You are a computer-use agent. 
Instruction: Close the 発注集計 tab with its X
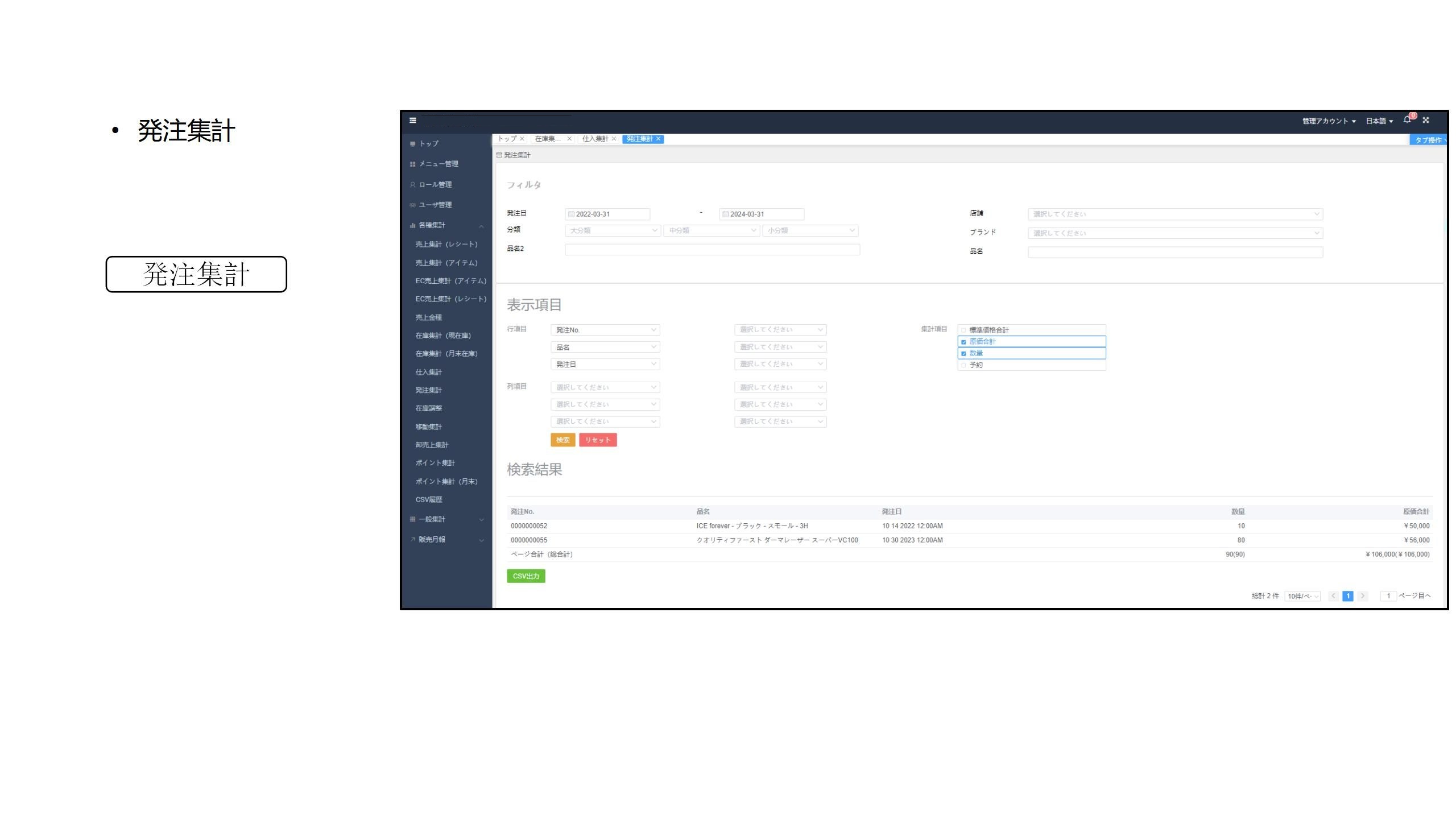tap(659, 139)
